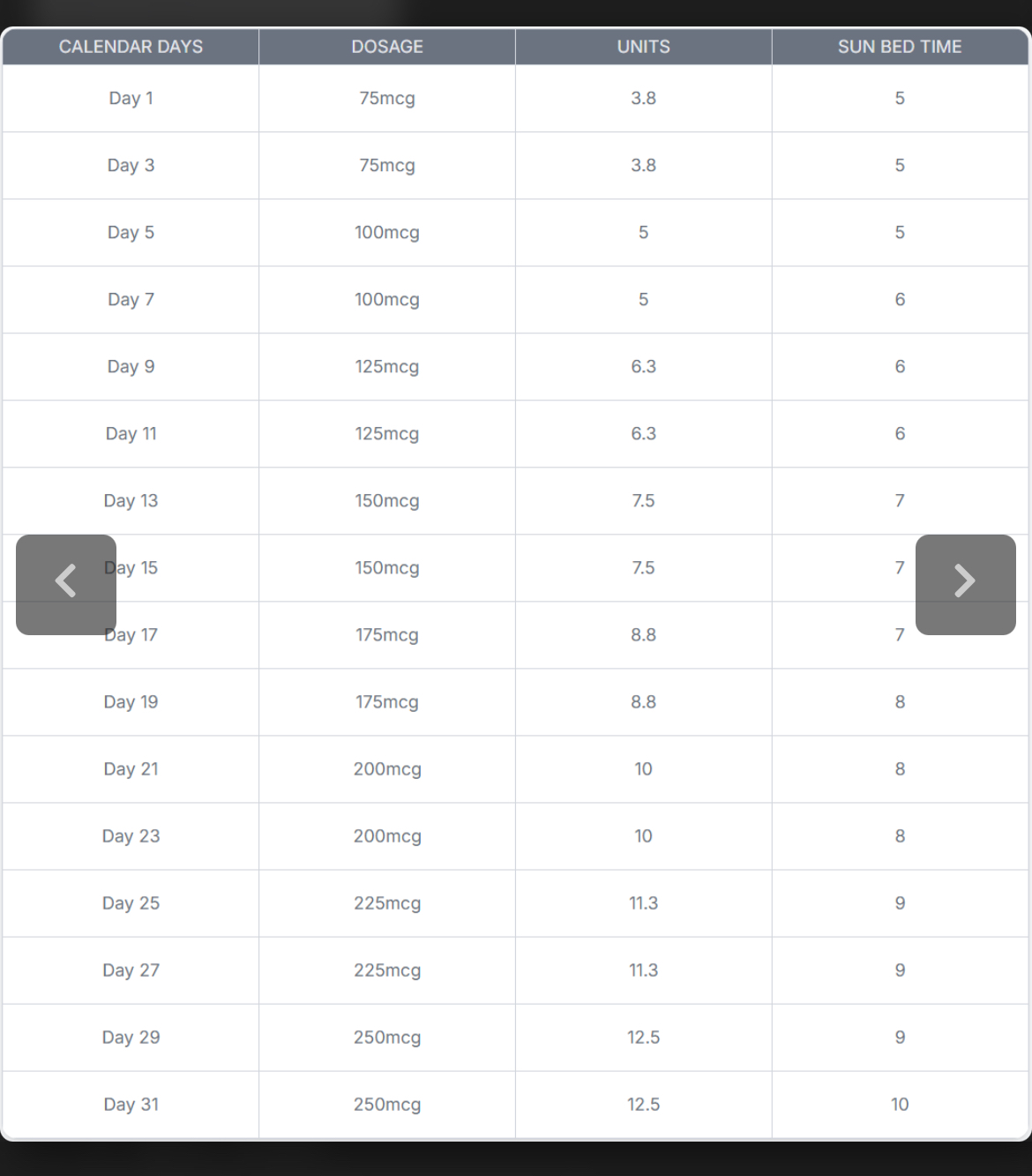Click the UNITS column header

click(x=643, y=47)
